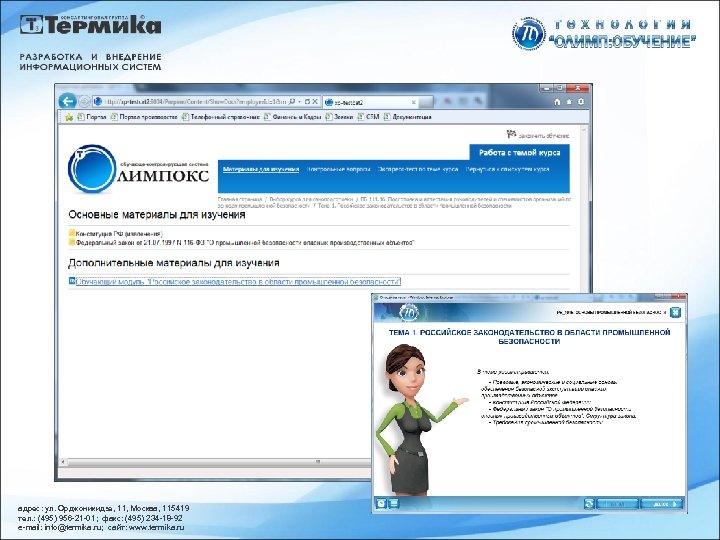Click the favorites bar star icon
The image size is (720, 540).
[x=69, y=117]
